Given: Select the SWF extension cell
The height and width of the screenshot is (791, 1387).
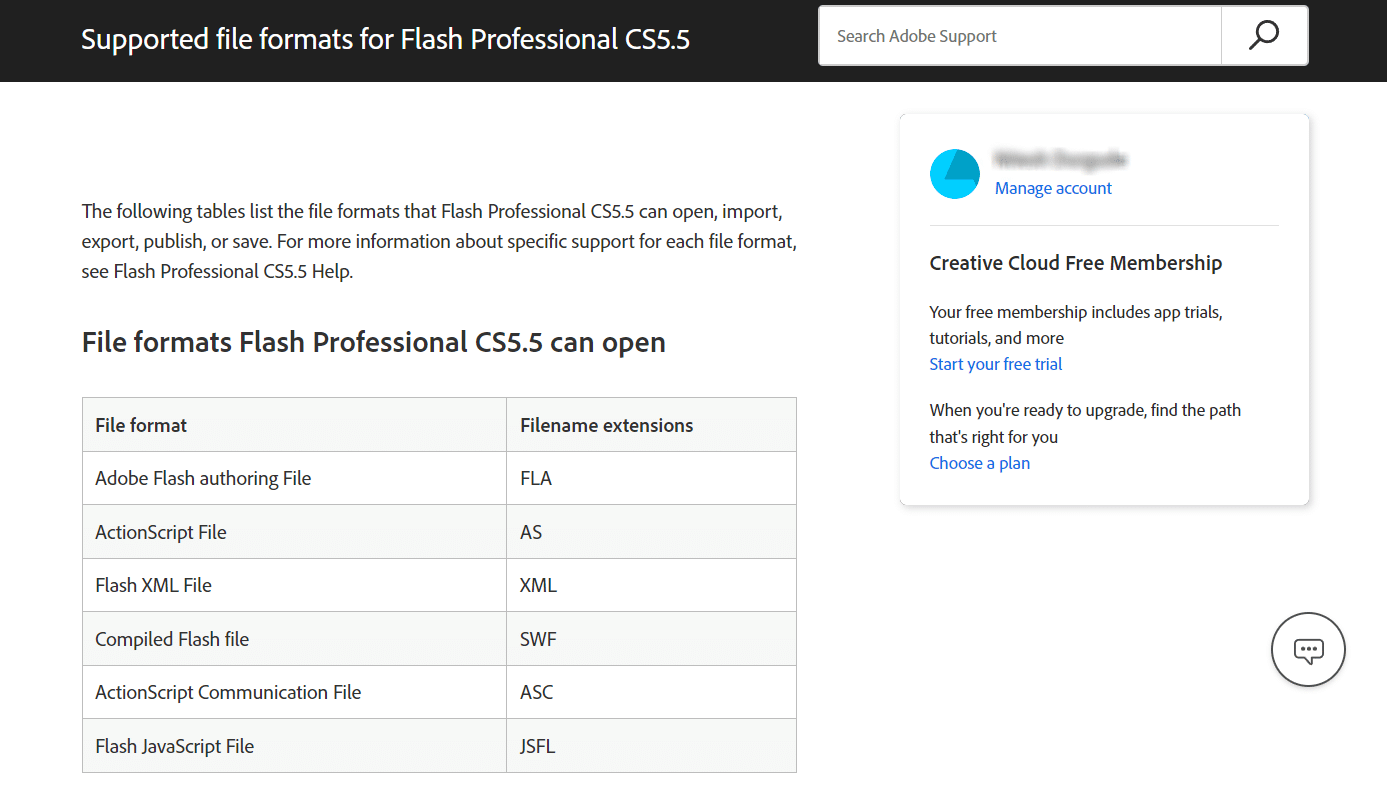Looking at the screenshot, I should pyautogui.click(x=652, y=639).
